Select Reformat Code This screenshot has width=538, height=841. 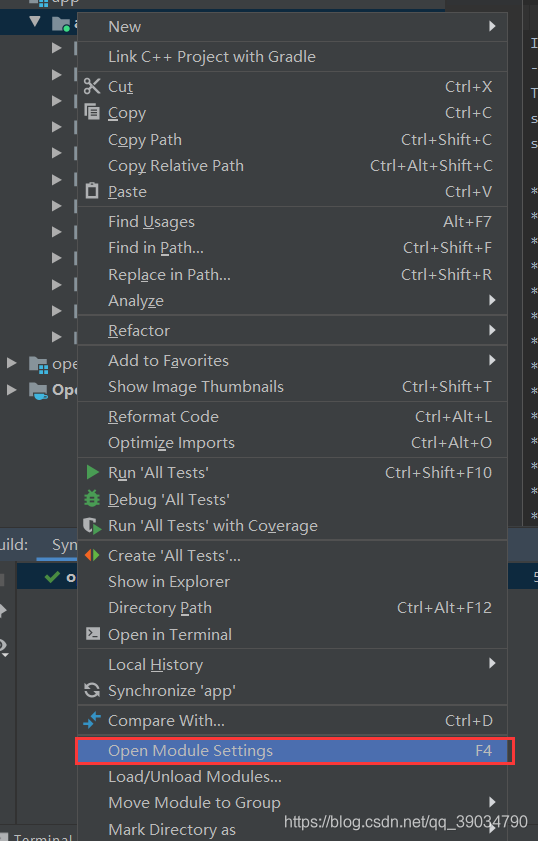tap(292, 417)
